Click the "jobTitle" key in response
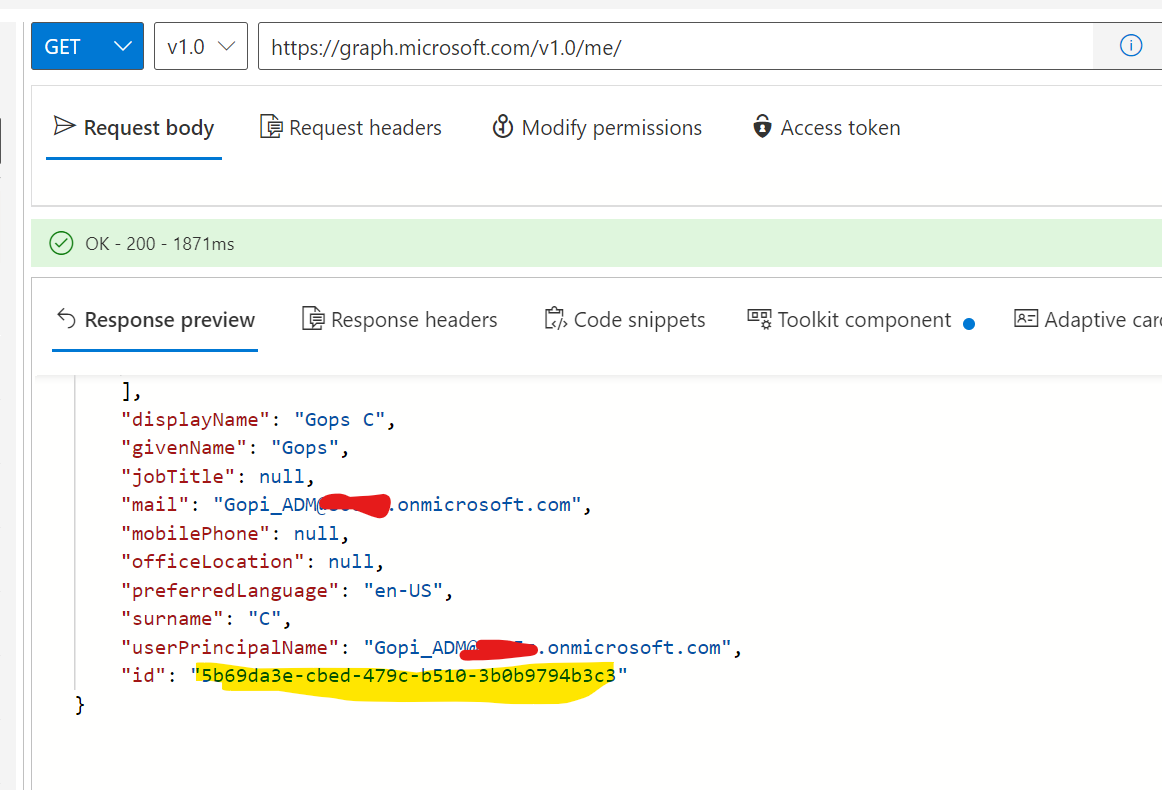This screenshot has width=1162, height=790. (x=178, y=477)
